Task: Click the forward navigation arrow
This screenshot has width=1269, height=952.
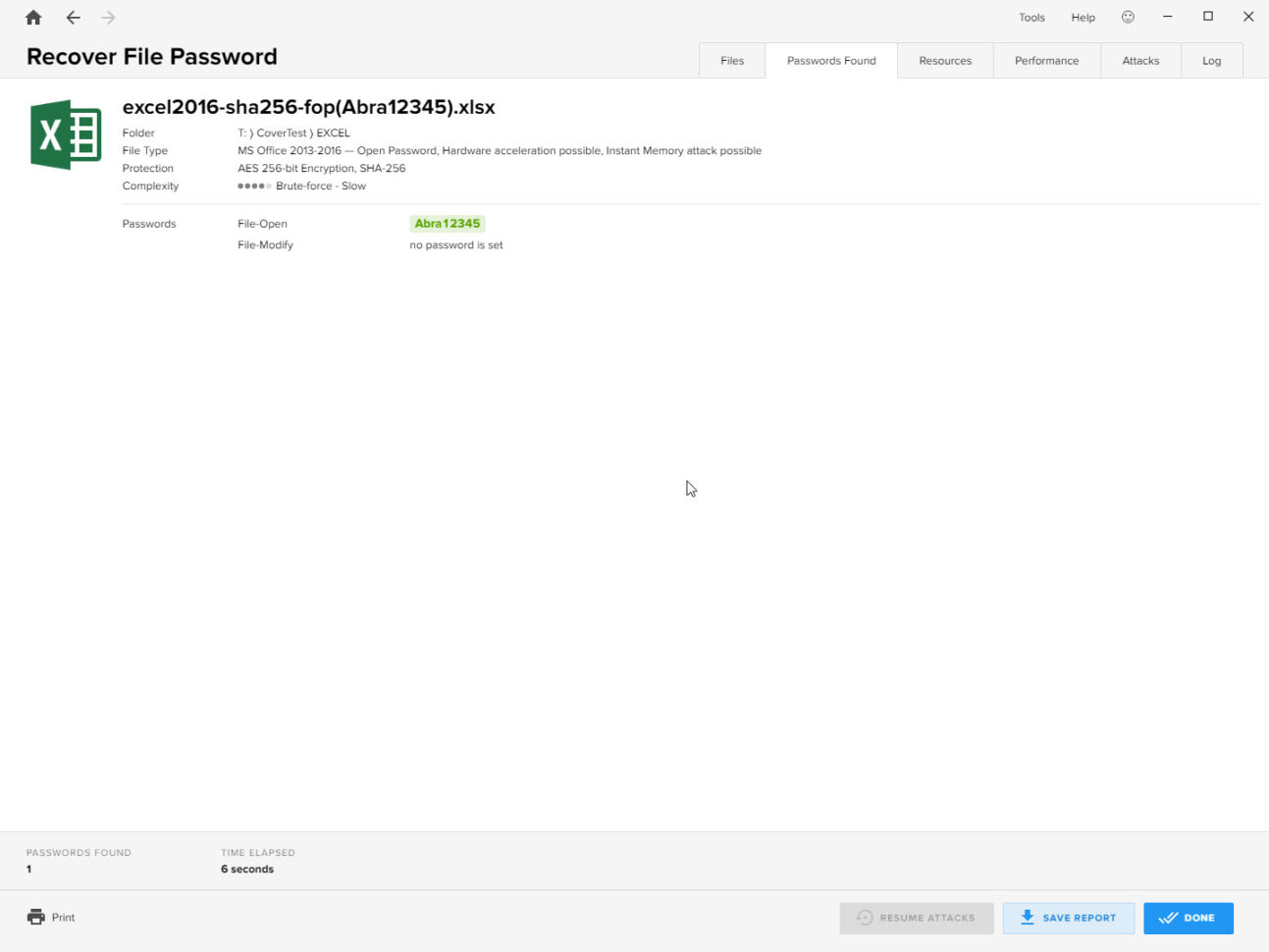Action: click(107, 17)
